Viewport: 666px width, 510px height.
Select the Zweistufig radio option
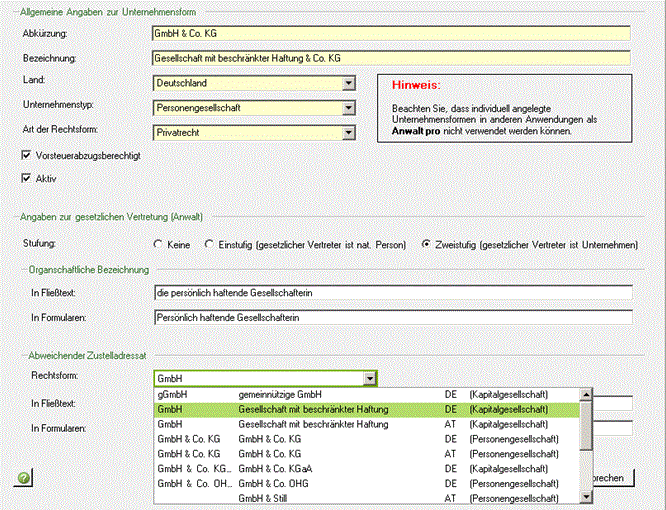point(426,244)
